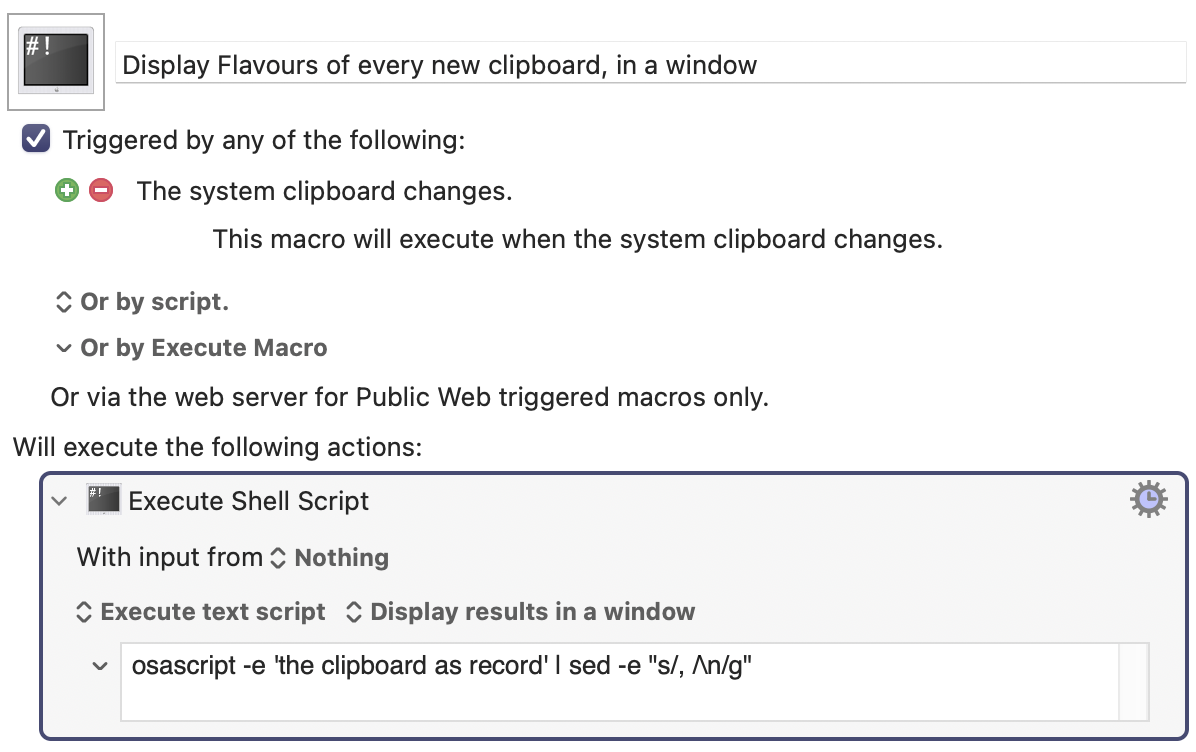Open 'Display results in a window' popup
This screenshot has width=1196, height=752.
[520, 612]
